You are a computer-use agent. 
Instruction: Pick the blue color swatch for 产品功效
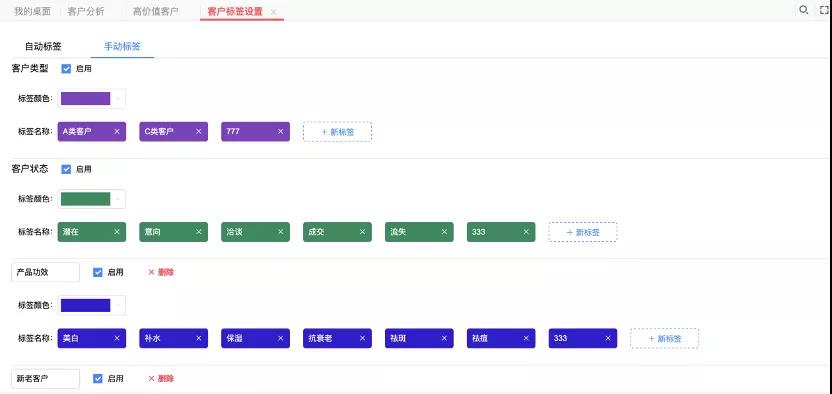point(85,305)
